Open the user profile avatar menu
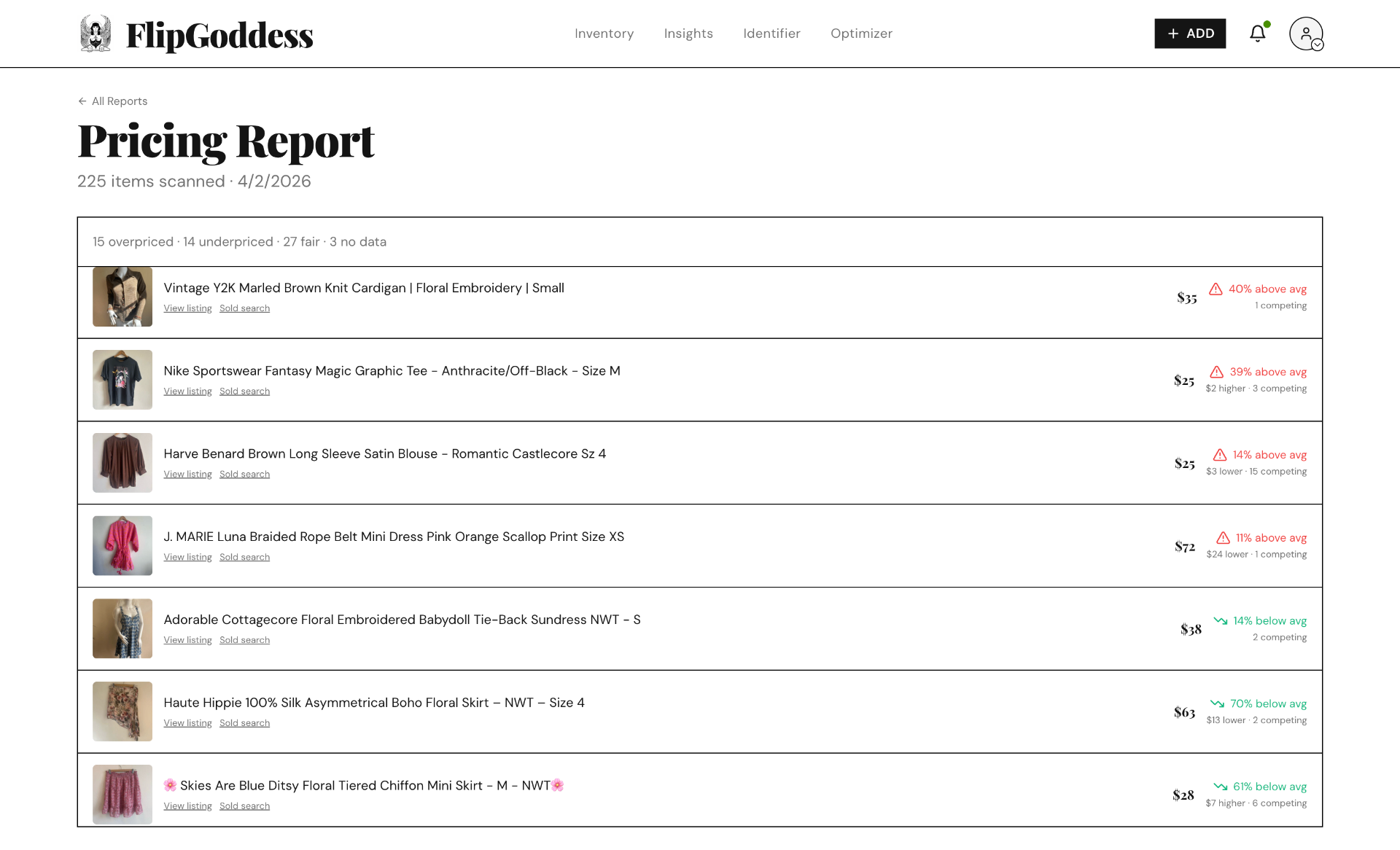This screenshot has height=850, width=1400. 1306,34
